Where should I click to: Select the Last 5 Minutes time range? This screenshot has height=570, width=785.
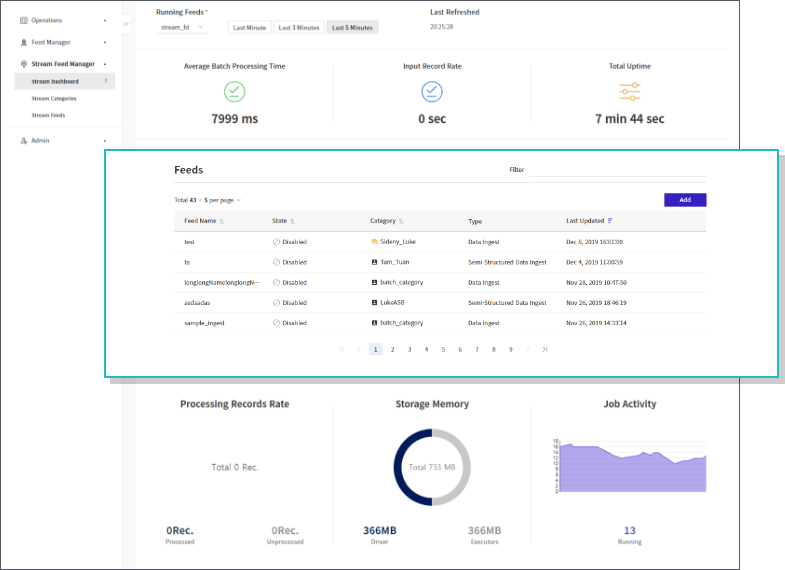coord(352,28)
